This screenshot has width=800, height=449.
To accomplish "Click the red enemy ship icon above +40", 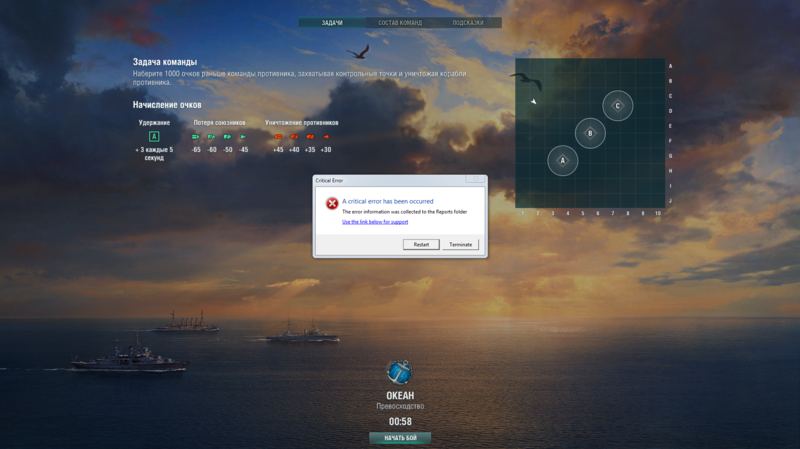I will 294,137.
